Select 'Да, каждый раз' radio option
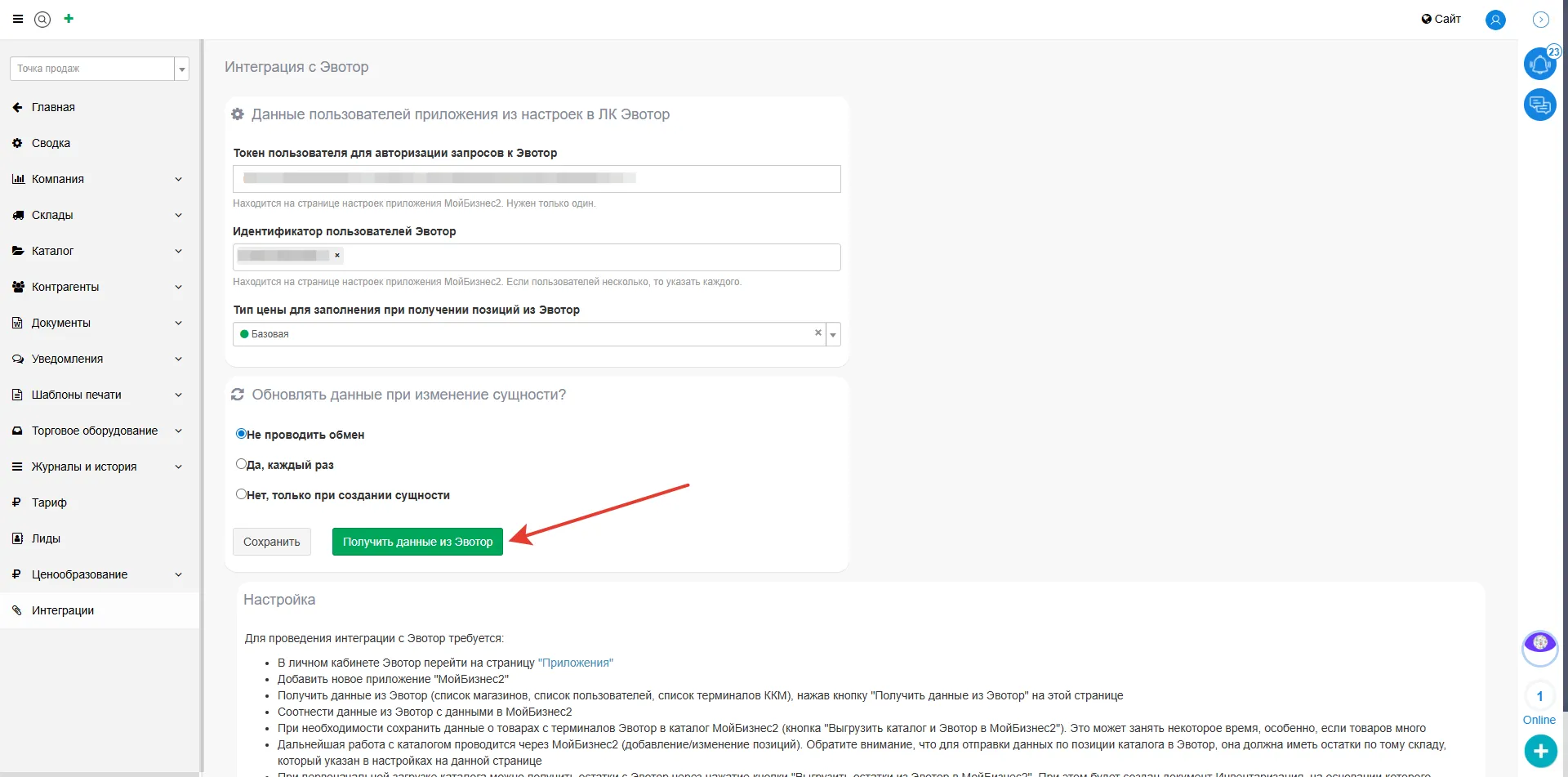 [x=241, y=464]
